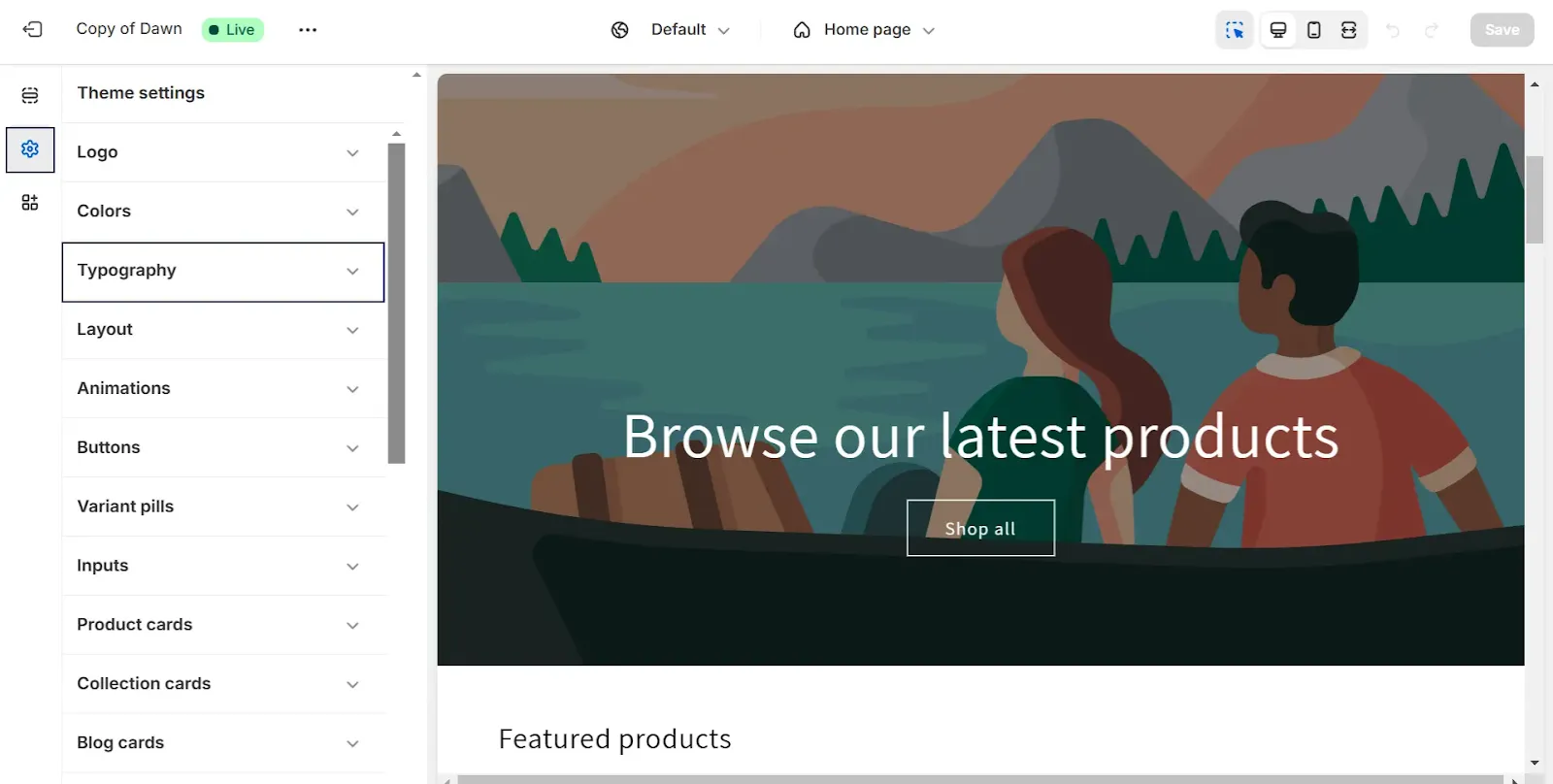This screenshot has width=1553, height=784.
Task: Expand the Product cards settings
Action: (223, 626)
